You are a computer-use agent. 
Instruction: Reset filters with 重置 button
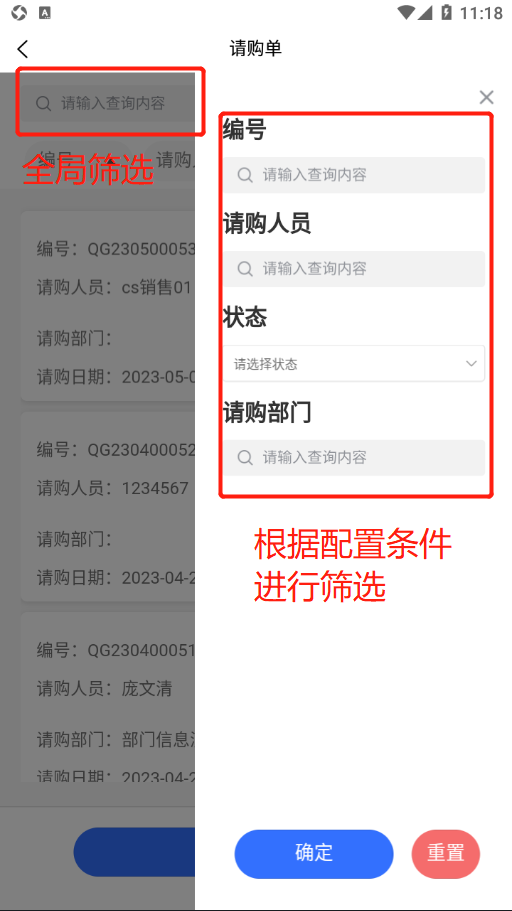pyautogui.click(x=446, y=853)
